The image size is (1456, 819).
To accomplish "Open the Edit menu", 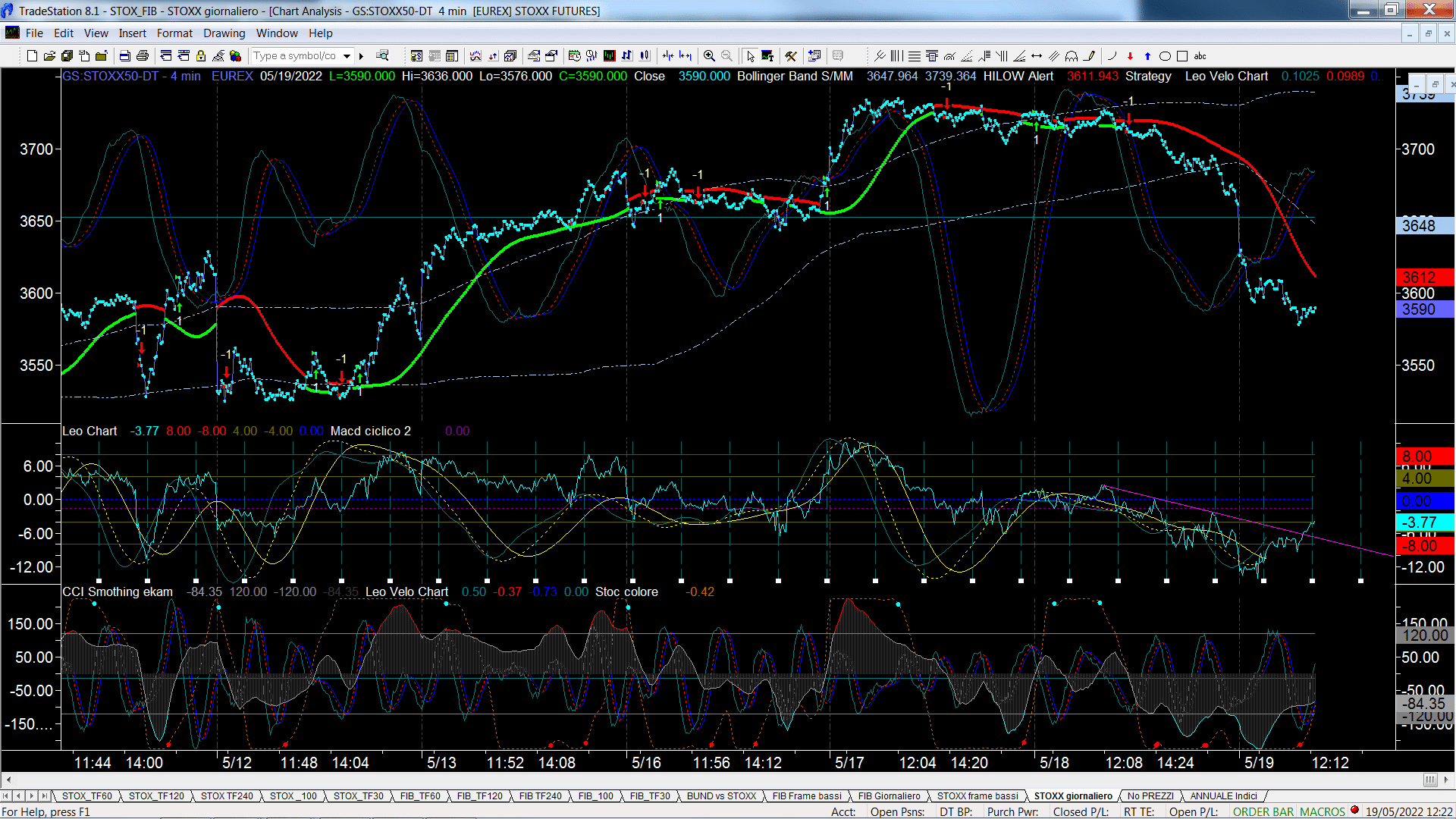I will [64, 33].
